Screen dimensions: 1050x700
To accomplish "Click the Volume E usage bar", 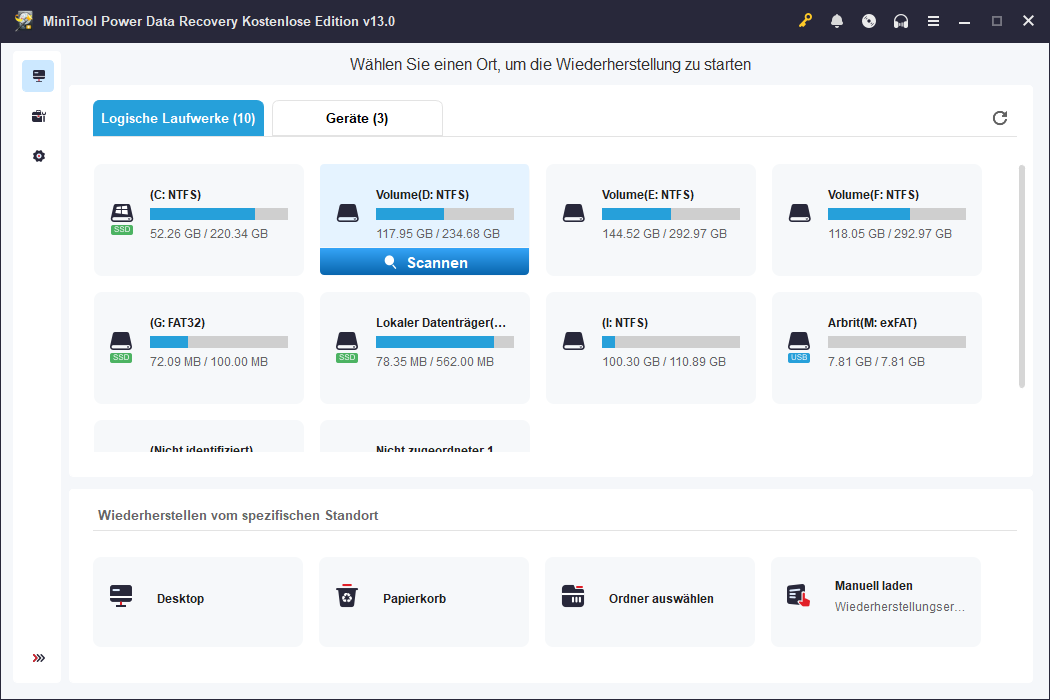I will click(671, 214).
